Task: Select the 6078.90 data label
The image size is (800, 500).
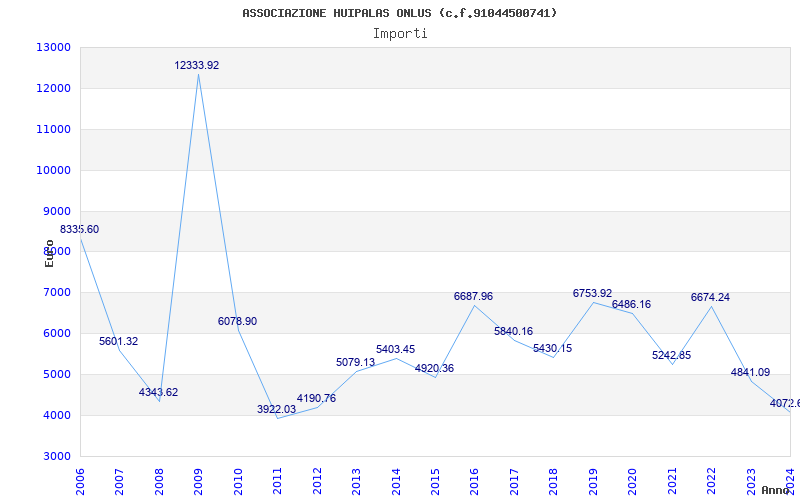Action: (x=237, y=321)
